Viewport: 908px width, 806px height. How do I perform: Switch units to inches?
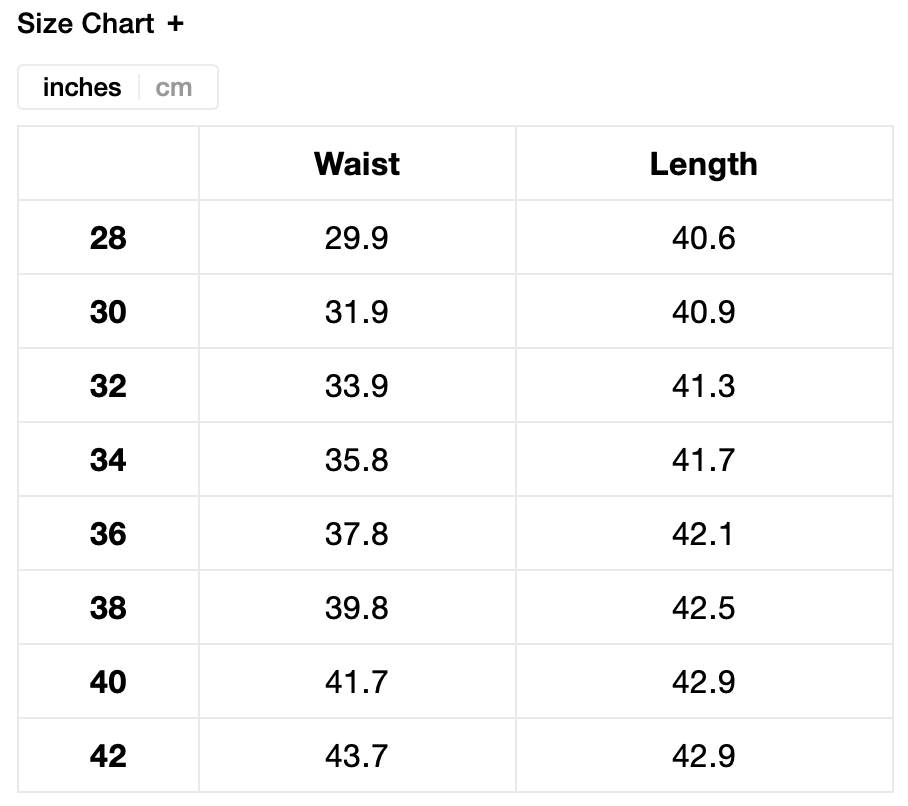pyautogui.click(x=82, y=88)
